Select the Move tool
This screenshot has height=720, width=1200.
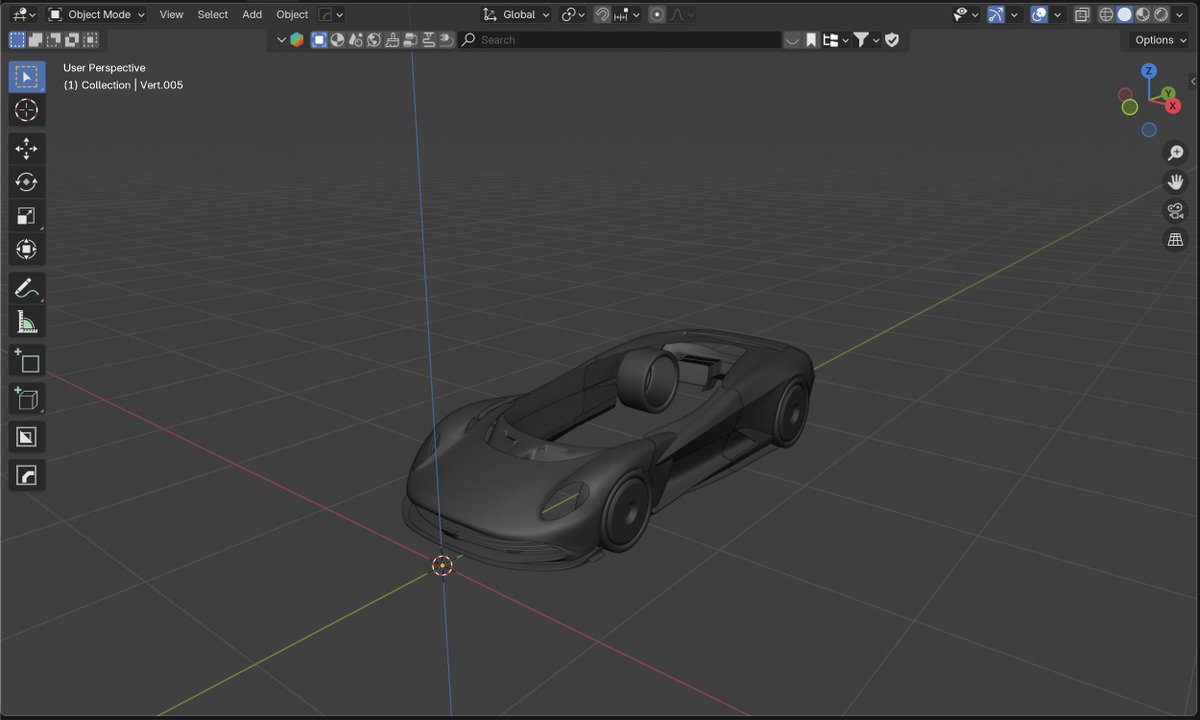(27, 149)
